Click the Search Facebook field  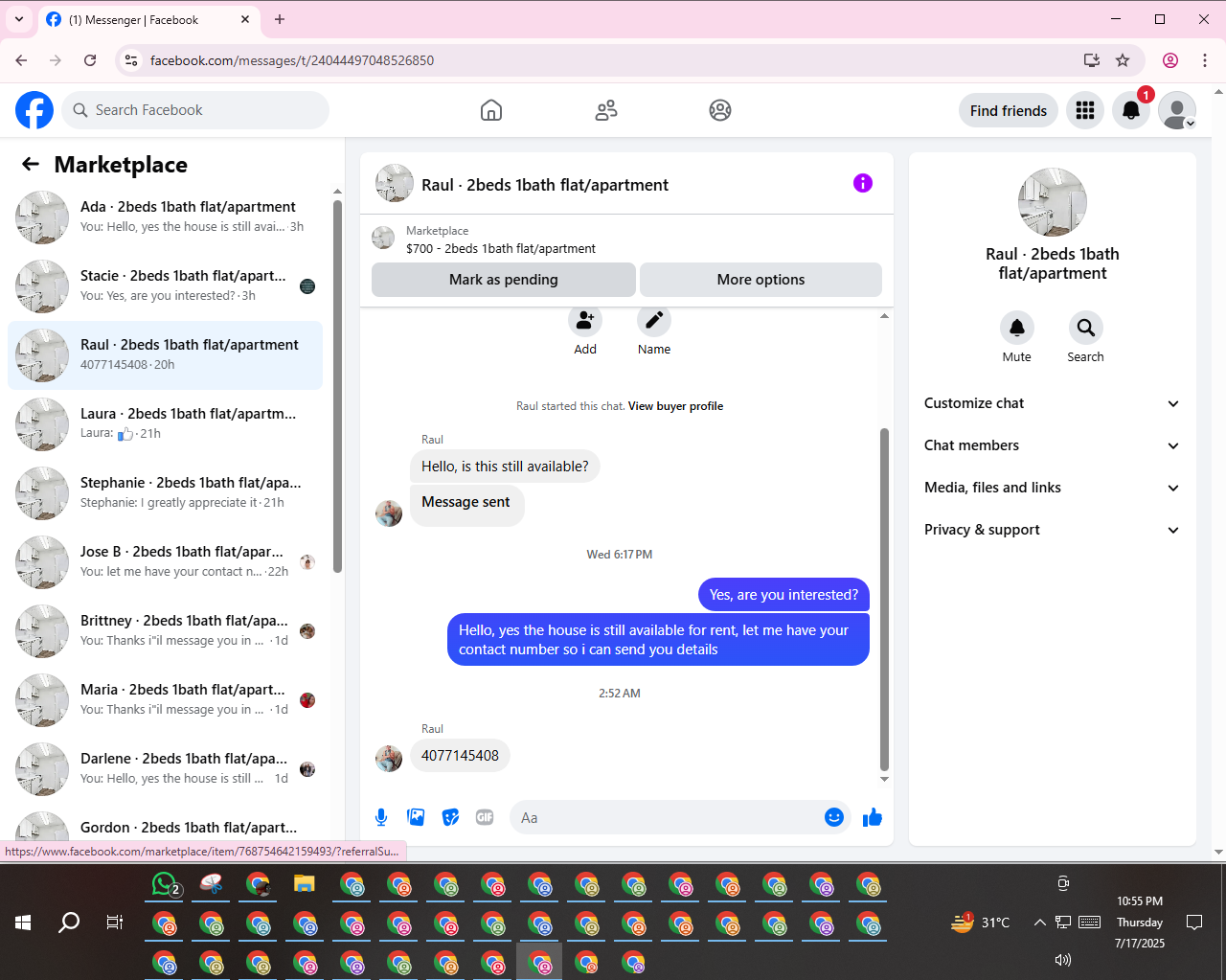[195, 110]
